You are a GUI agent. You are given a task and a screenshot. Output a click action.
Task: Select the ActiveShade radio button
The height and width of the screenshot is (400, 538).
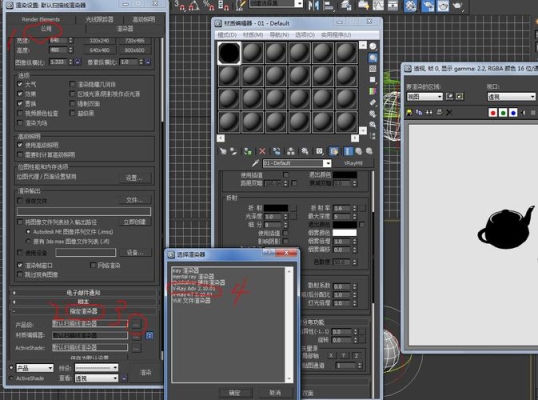11,378
